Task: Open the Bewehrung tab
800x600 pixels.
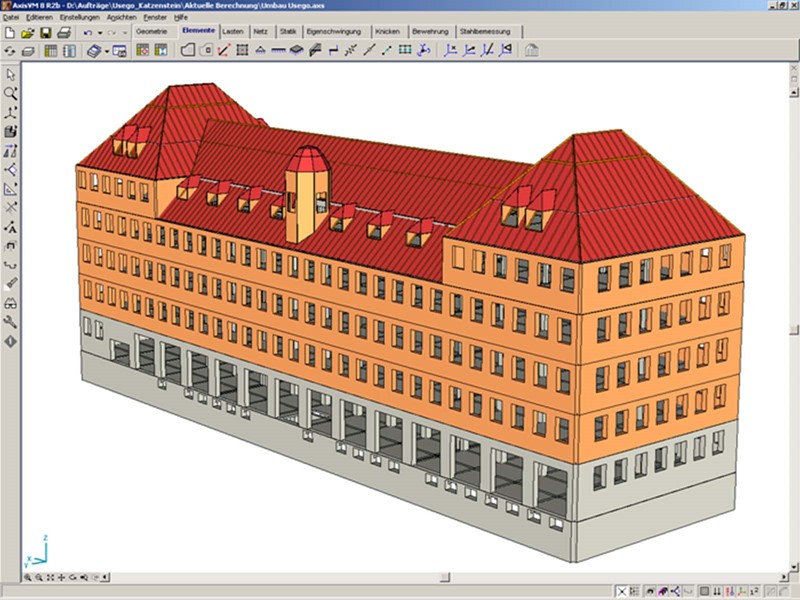Action: point(430,32)
